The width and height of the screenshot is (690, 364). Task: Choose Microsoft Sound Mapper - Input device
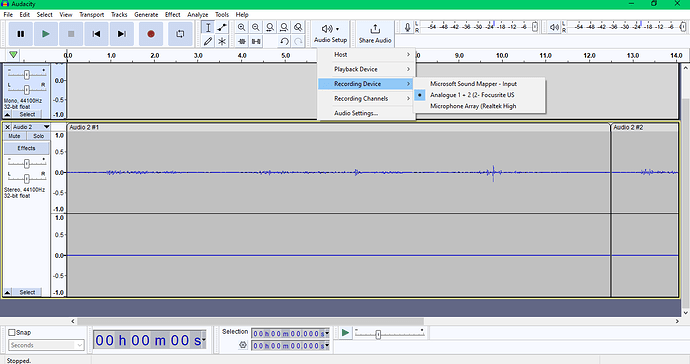(x=480, y=84)
